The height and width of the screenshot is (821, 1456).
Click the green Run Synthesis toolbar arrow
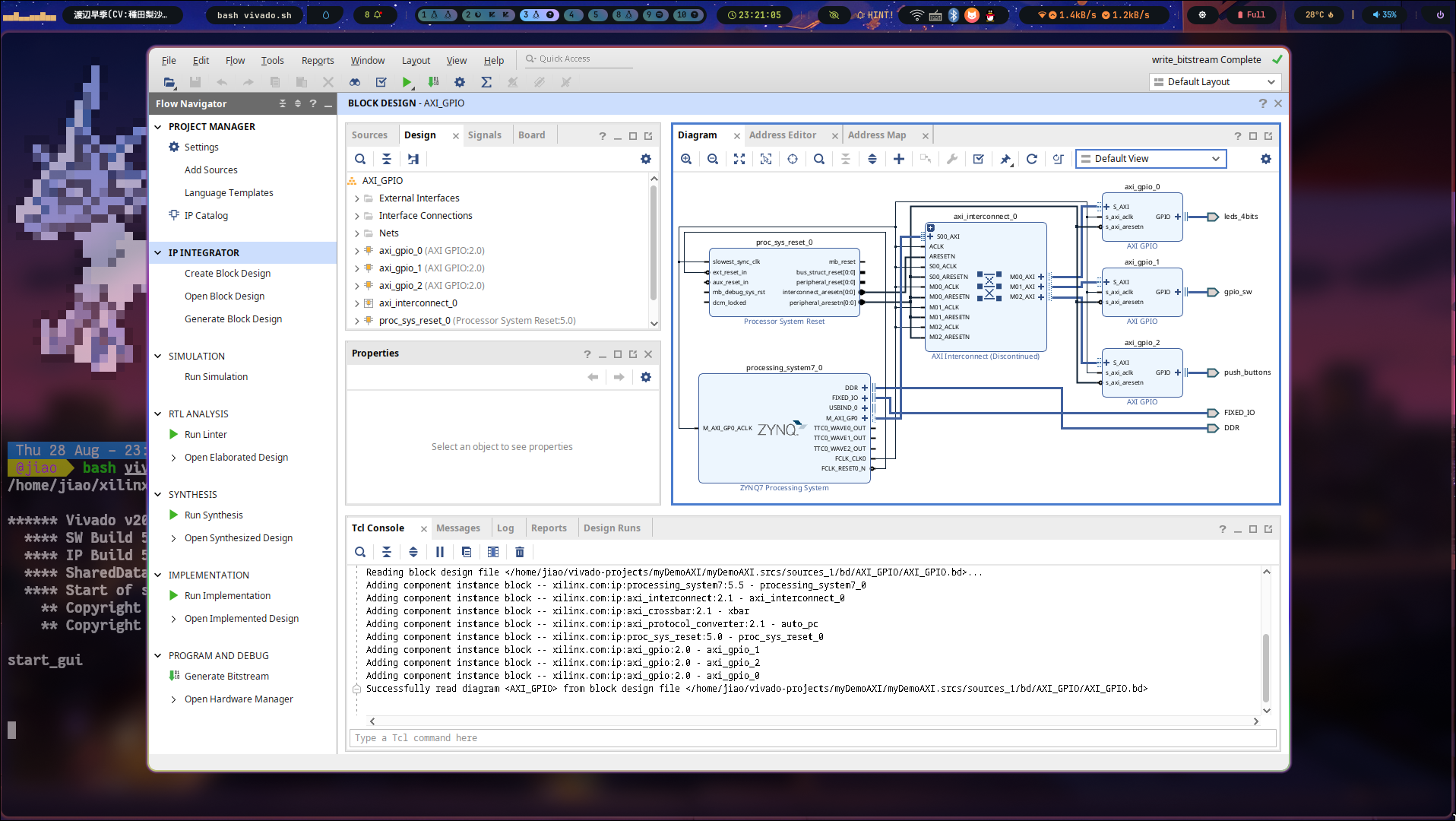tap(407, 82)
